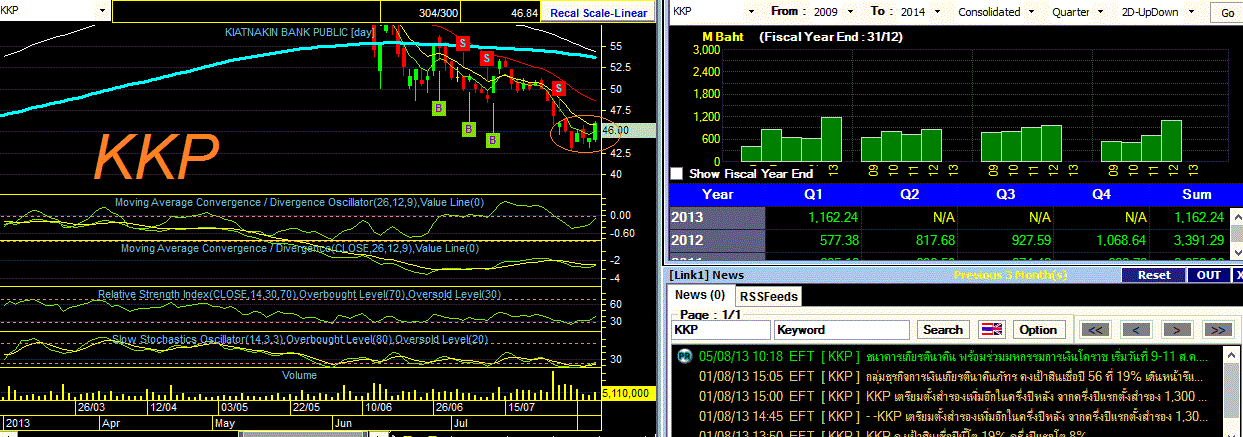Viewport: 1243px width, 437px height.
Task: Click the Go button
Action: click(1227, 13)
